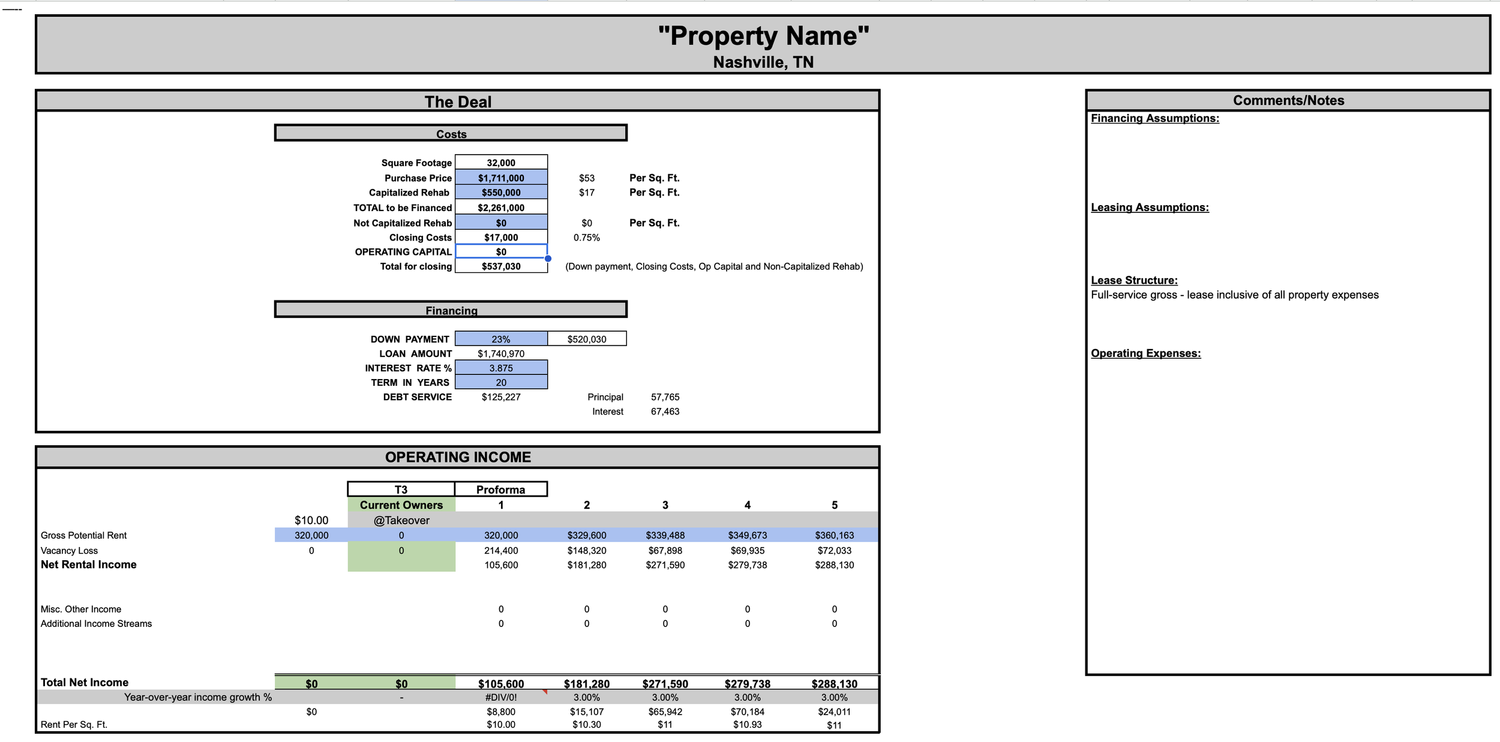Screen dimensions: 1500x742
Task: Click the DEBT SERVICE label
Action: 417,397
